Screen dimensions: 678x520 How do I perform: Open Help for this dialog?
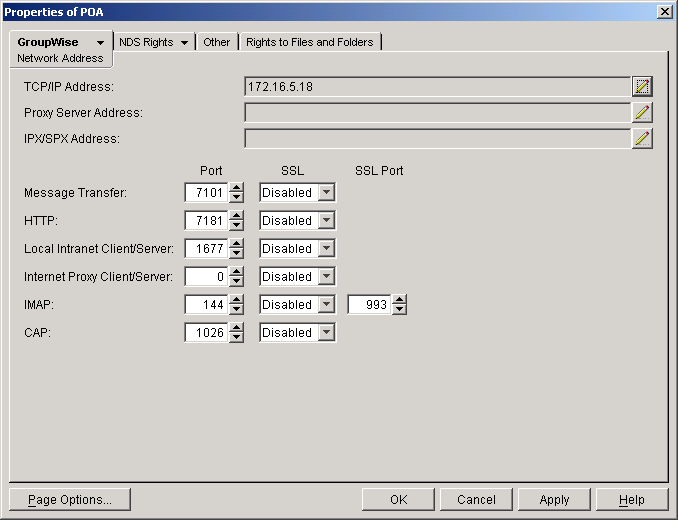coord(632,499)
